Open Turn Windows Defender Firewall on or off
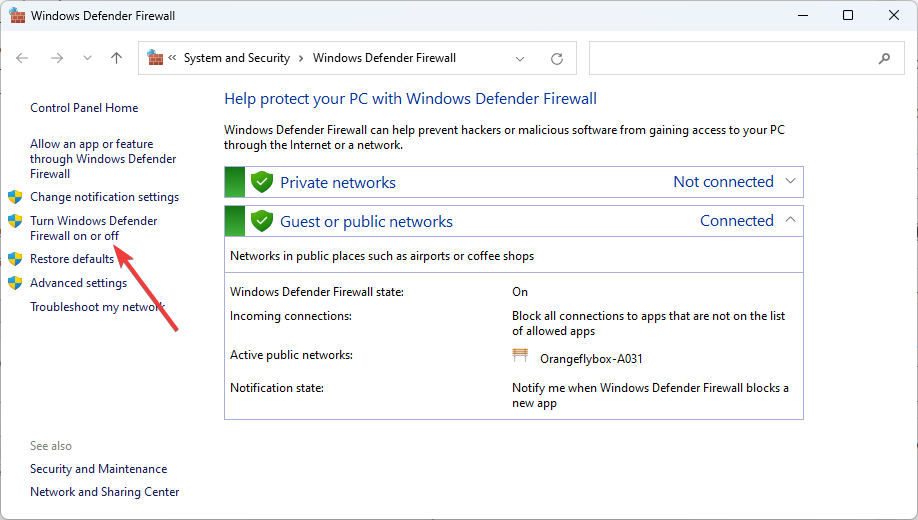Image resolution: width=918 pixels, height=520 pixels. pos(94,228)
